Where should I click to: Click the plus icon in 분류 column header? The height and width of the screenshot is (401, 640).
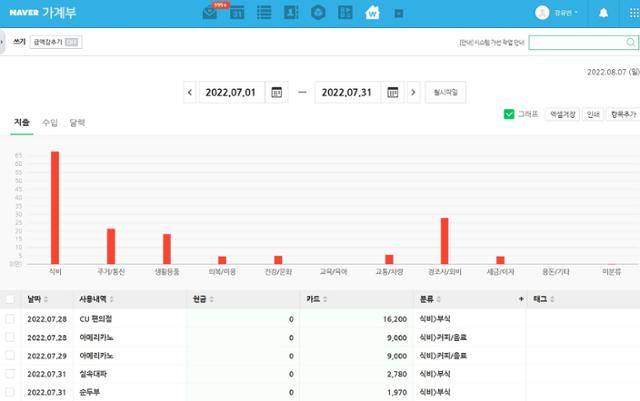coord(521,299)
